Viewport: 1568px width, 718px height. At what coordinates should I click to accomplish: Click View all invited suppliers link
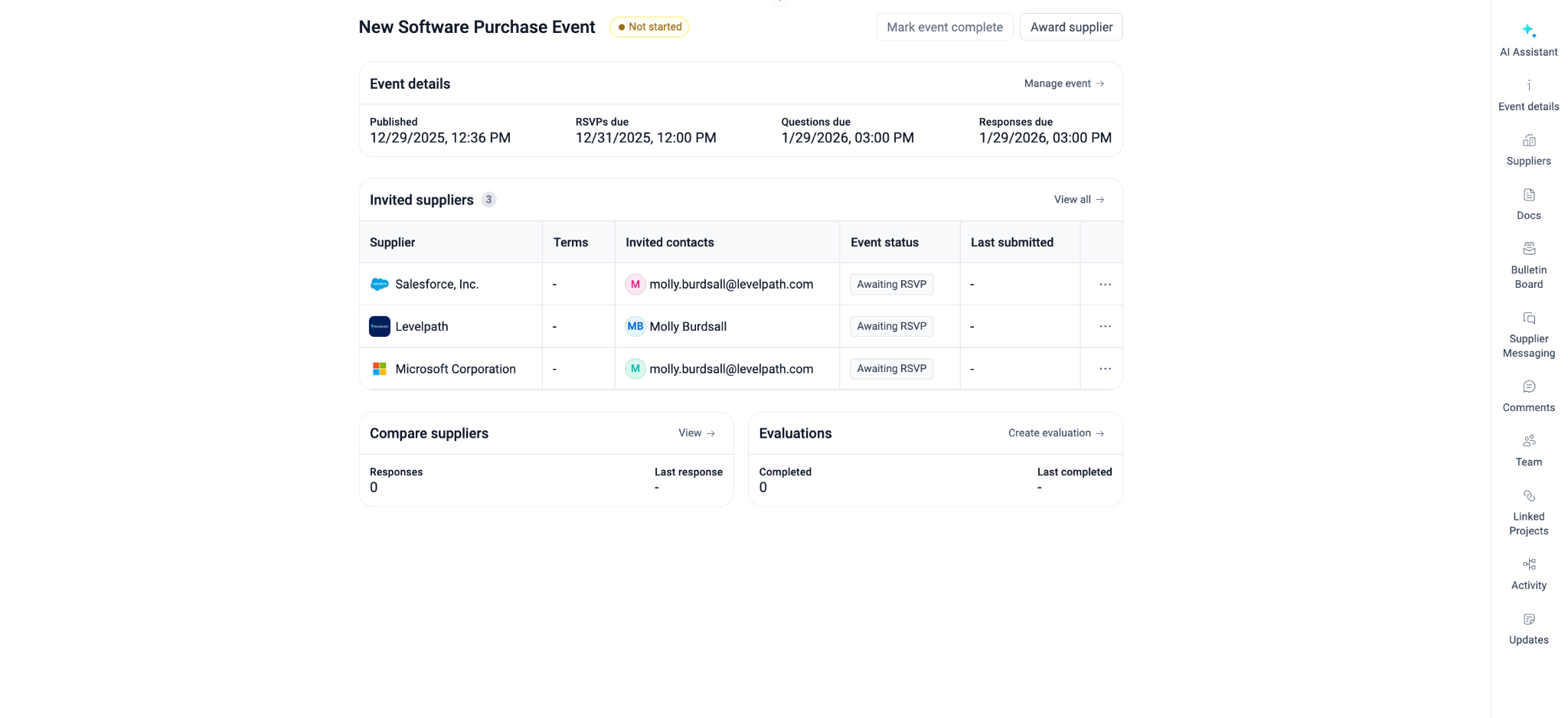click(1078, 200)
